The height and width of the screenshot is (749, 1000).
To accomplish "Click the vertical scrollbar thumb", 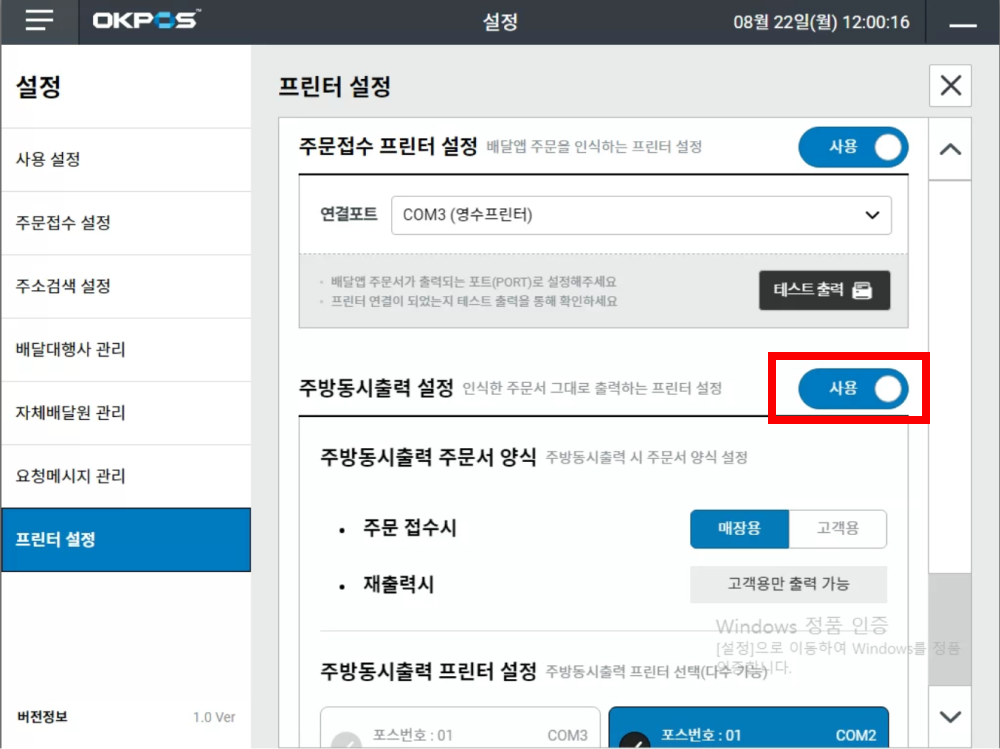I will pyautogui.click(x=950, y=628).
